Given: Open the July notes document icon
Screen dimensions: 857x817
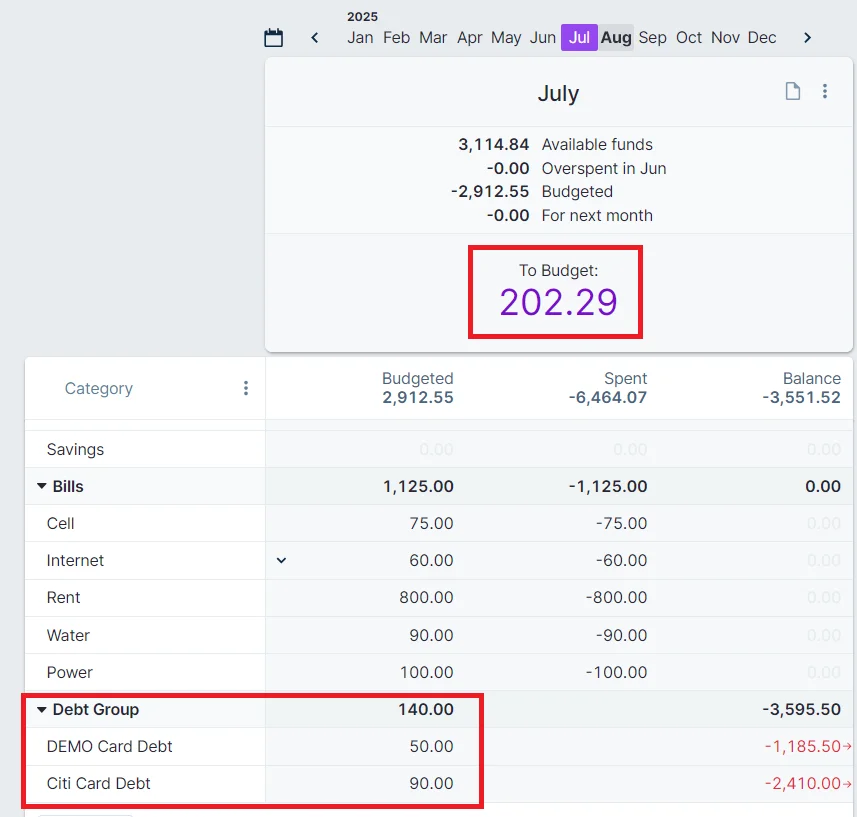Looking at the screenshot, I should point(792,92).
